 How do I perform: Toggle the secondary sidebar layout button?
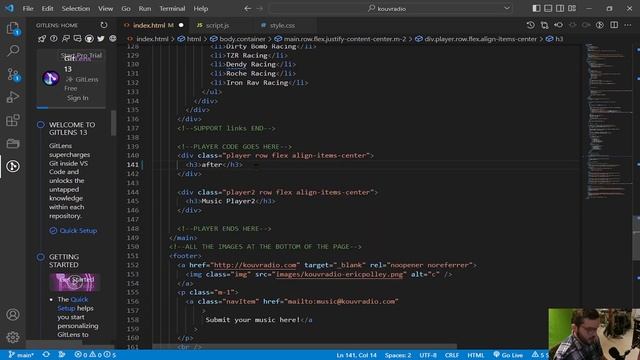point(560,8)
